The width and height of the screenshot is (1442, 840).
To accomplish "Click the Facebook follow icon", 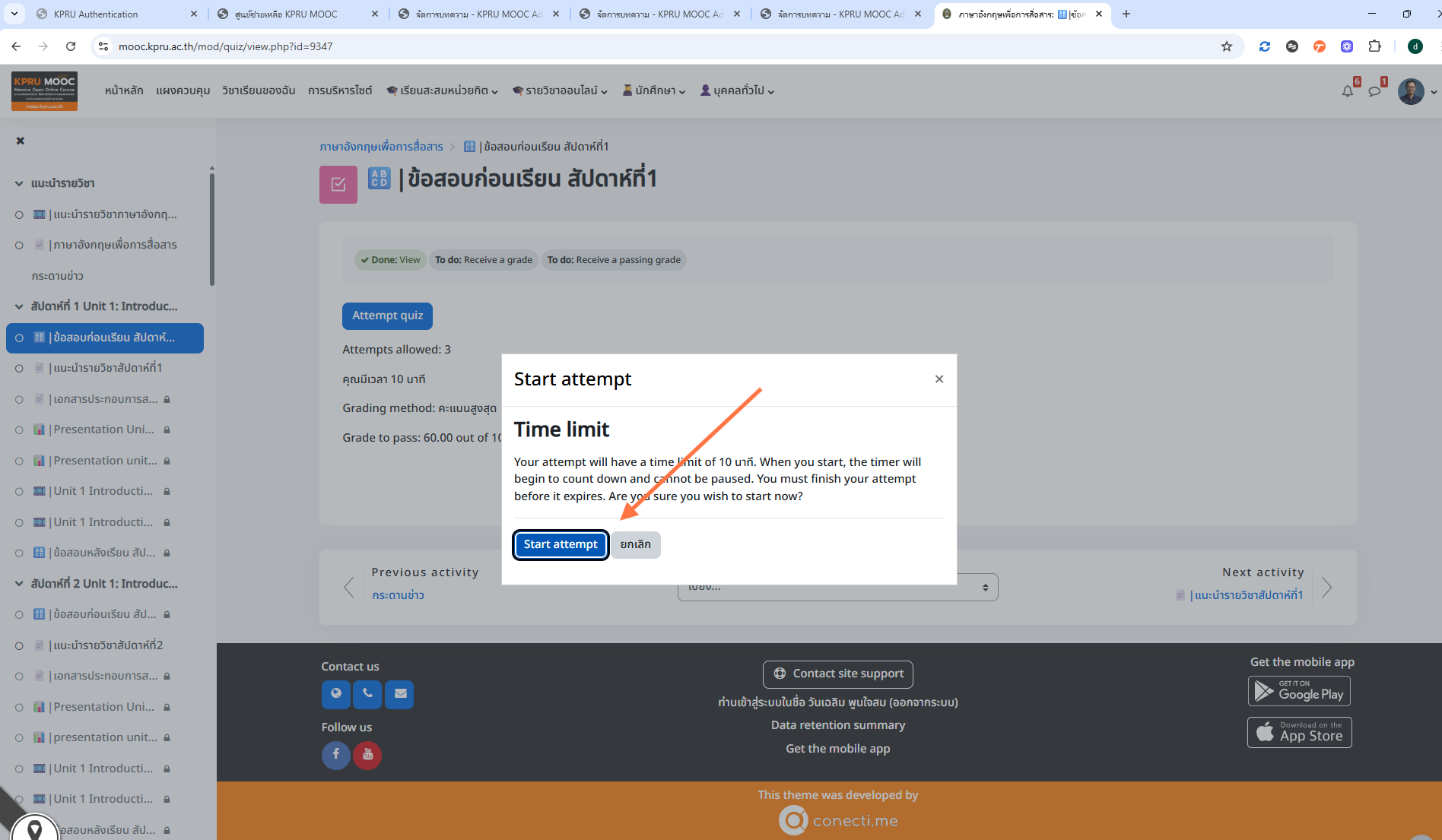I will (336, 755).
